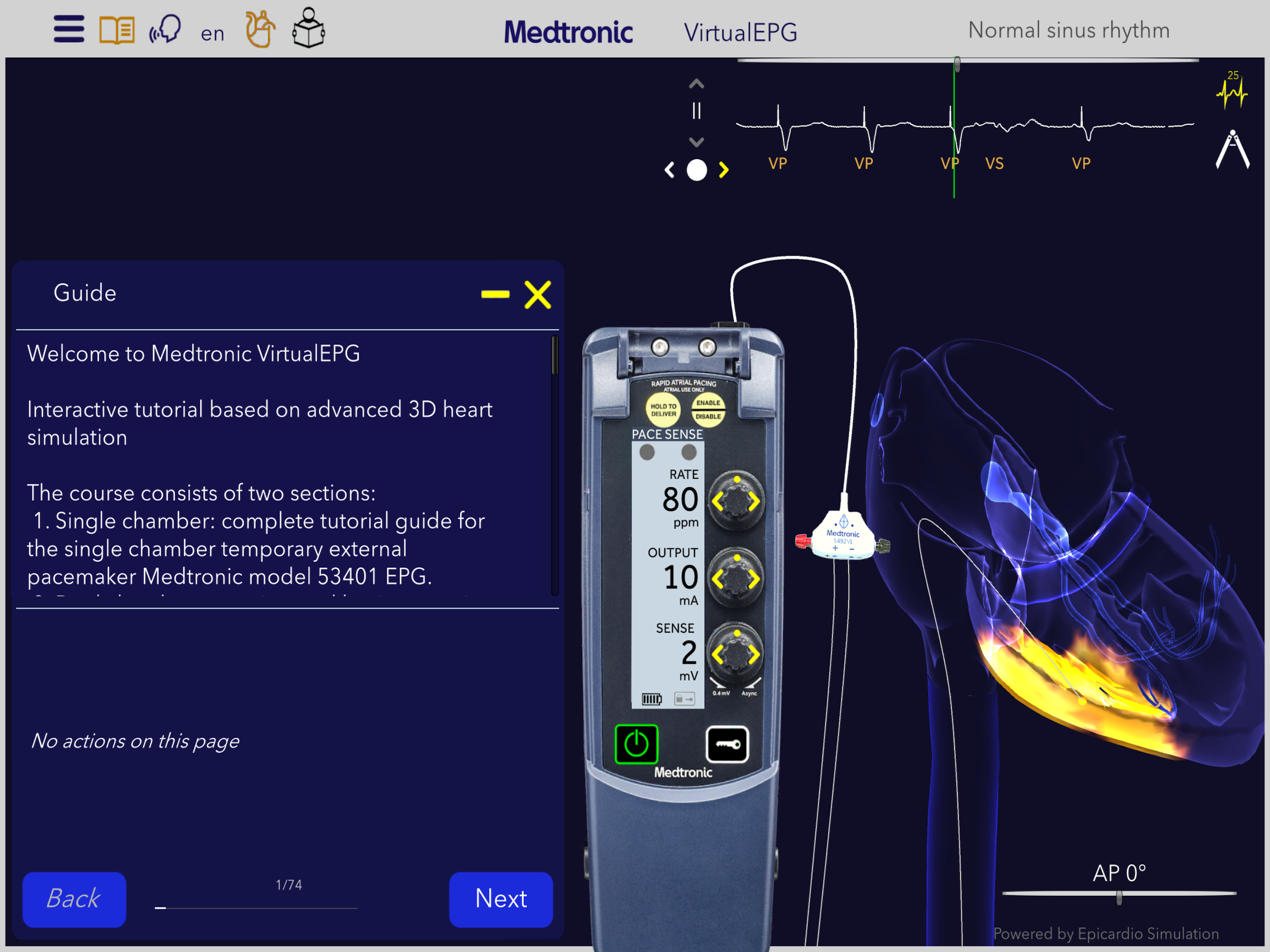Change the language from 'en'
The width and height of the screenshot is (1270, 952).
212,33
